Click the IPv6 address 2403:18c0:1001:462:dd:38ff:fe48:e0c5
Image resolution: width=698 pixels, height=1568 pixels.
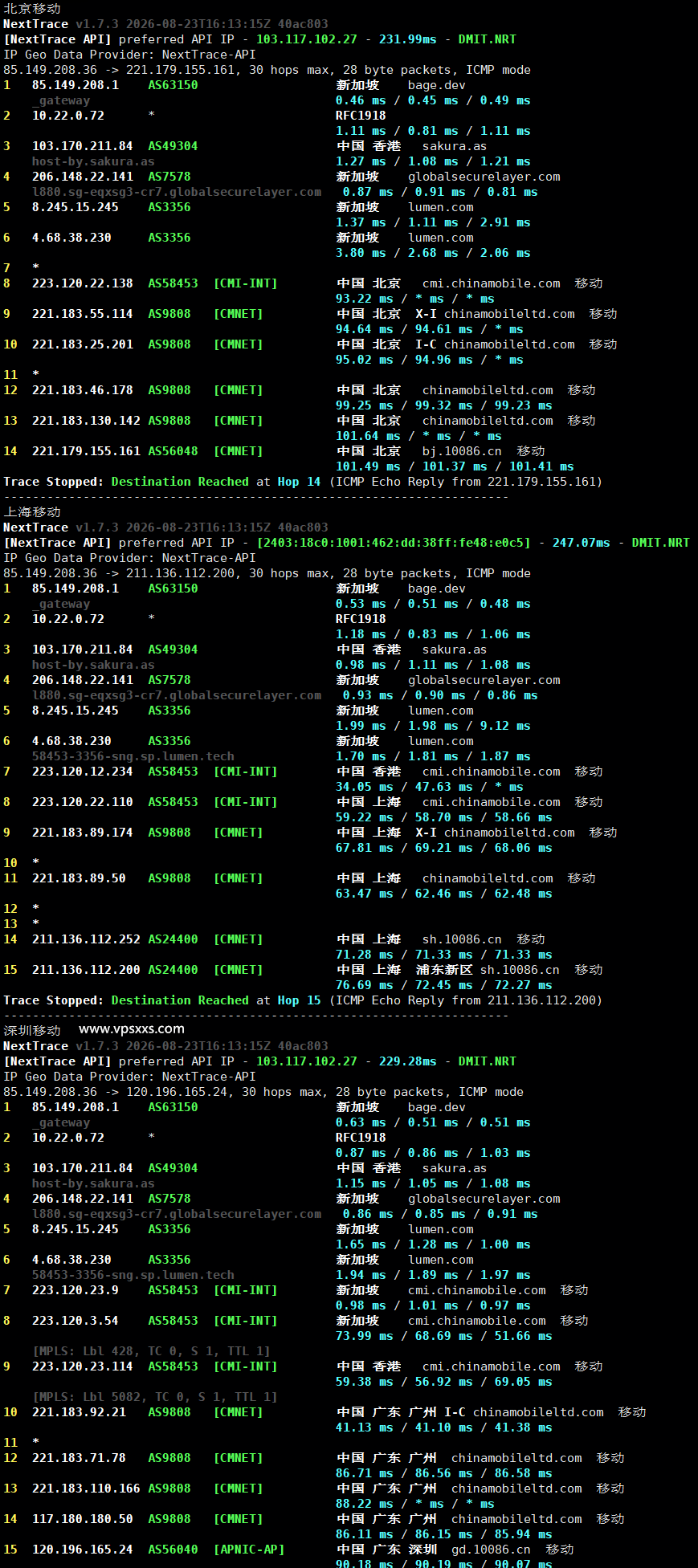(x=394, y=543)
